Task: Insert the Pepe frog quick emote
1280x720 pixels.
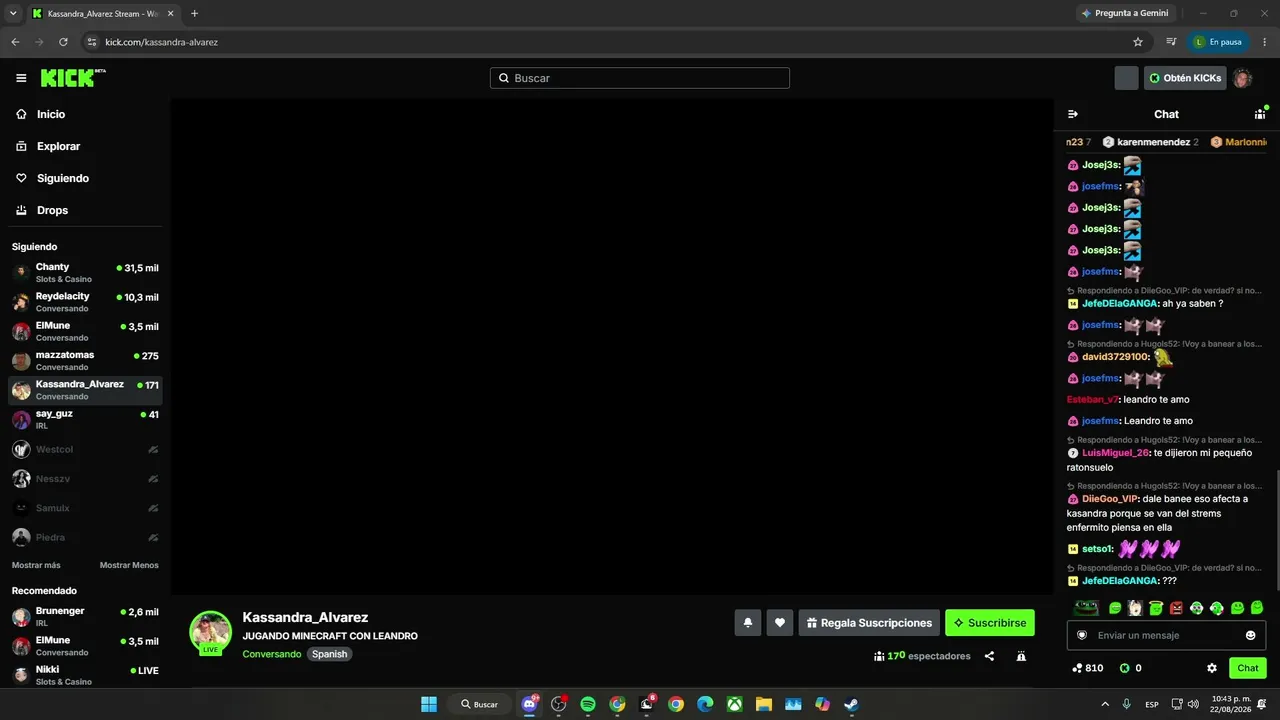Action: (x=1087, y=607)
